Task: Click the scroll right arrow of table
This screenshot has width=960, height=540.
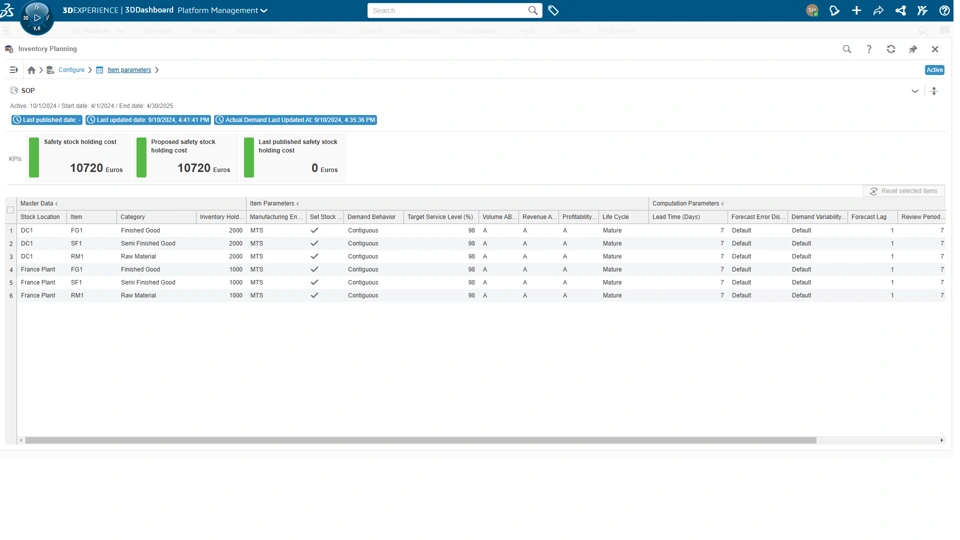Action: click(942, 440)
